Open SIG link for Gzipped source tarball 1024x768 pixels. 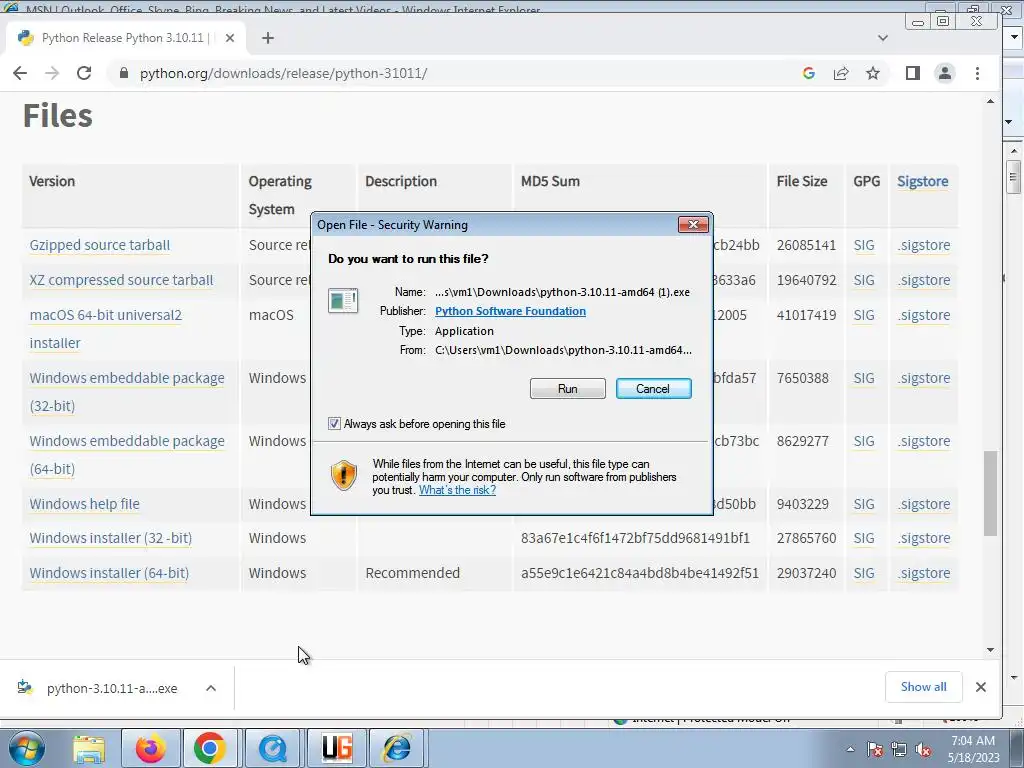click(x=863, y=245)
